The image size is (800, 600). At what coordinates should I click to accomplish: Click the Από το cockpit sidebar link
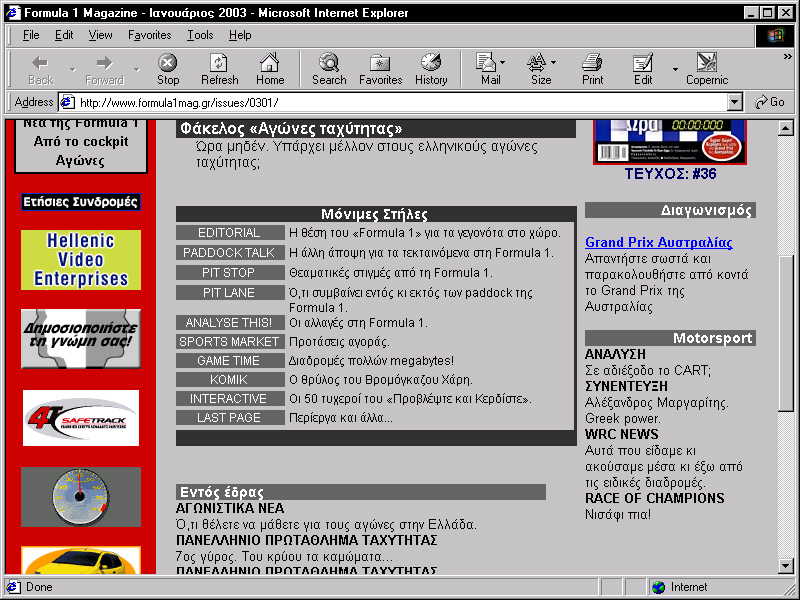(81, 141)
